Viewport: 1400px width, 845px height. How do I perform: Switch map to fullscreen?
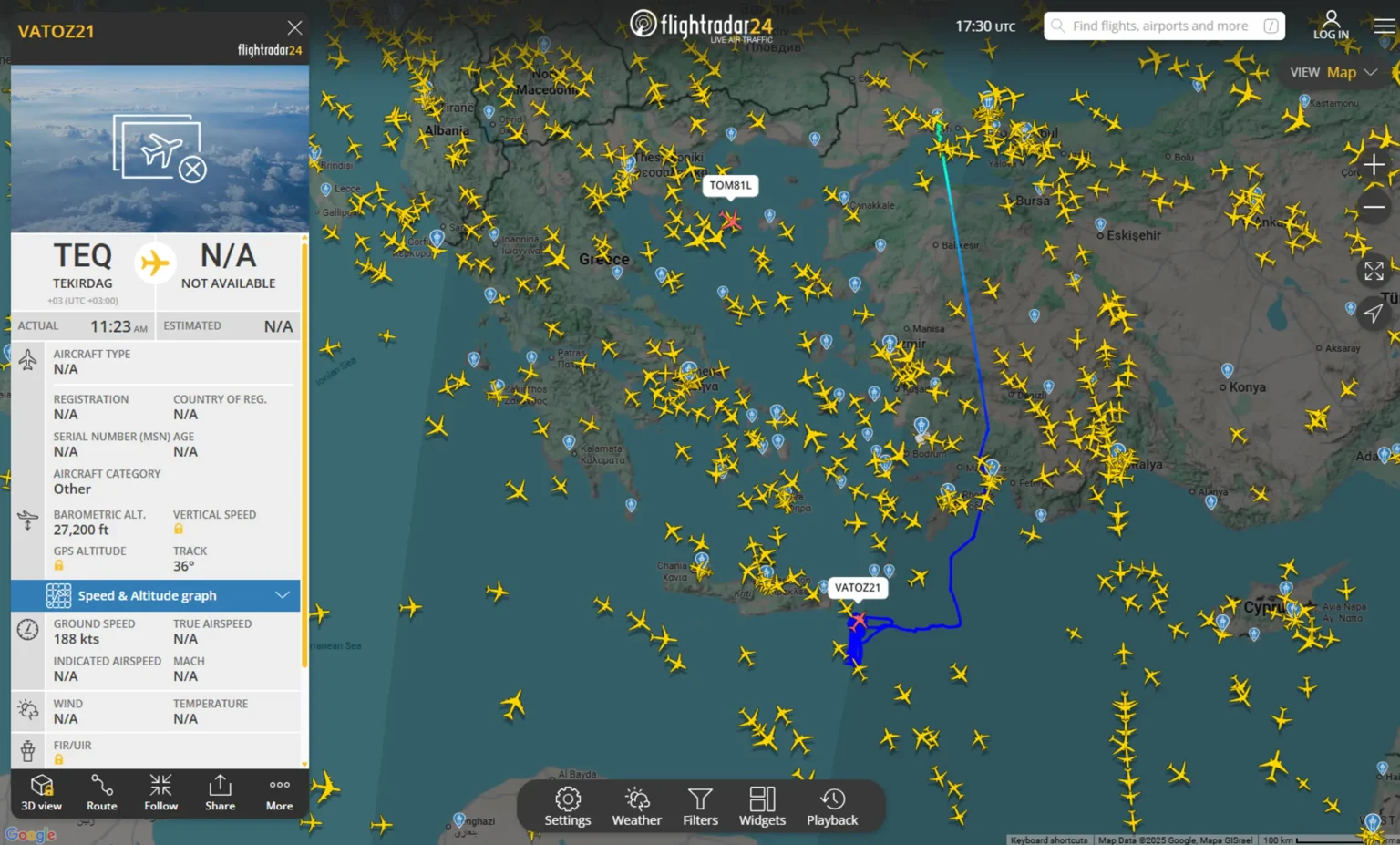pos(1374,271)
